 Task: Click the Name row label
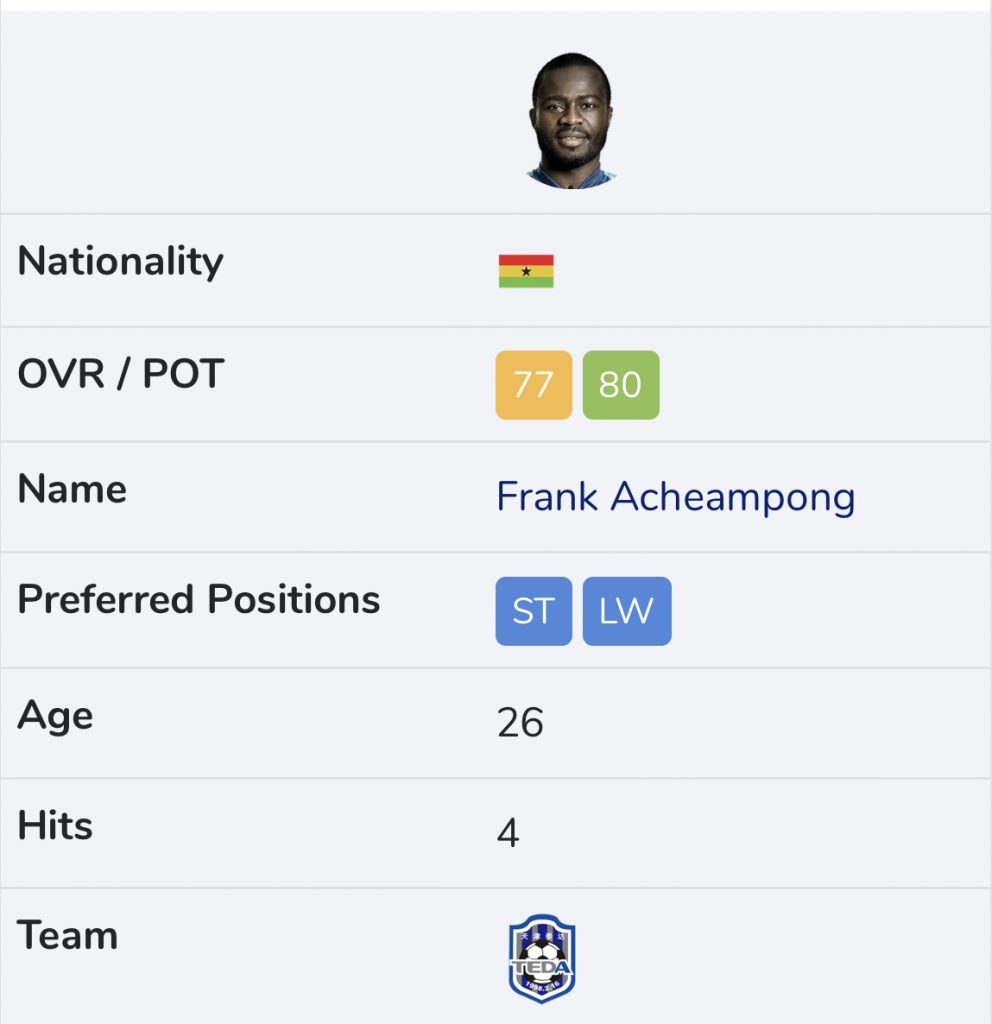(72, 488)
